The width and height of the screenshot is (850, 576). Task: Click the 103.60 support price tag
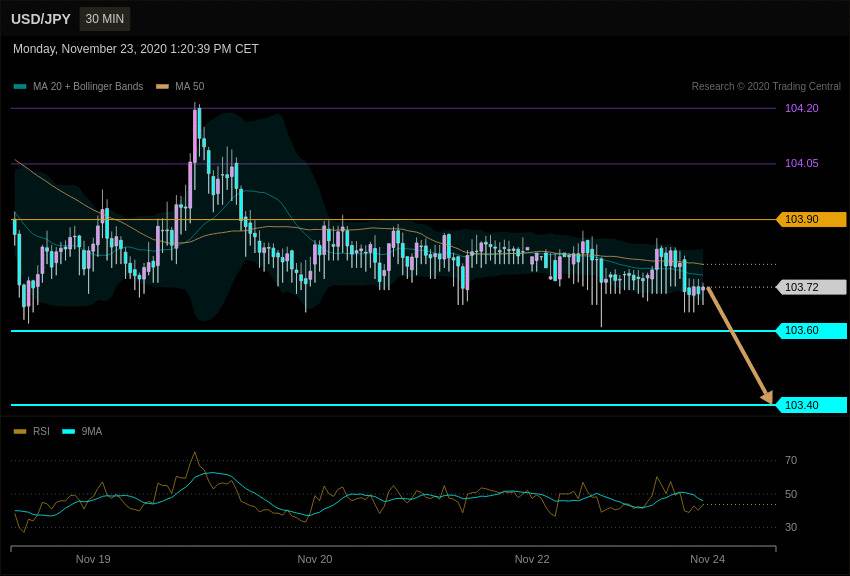[x=812, y=330]
